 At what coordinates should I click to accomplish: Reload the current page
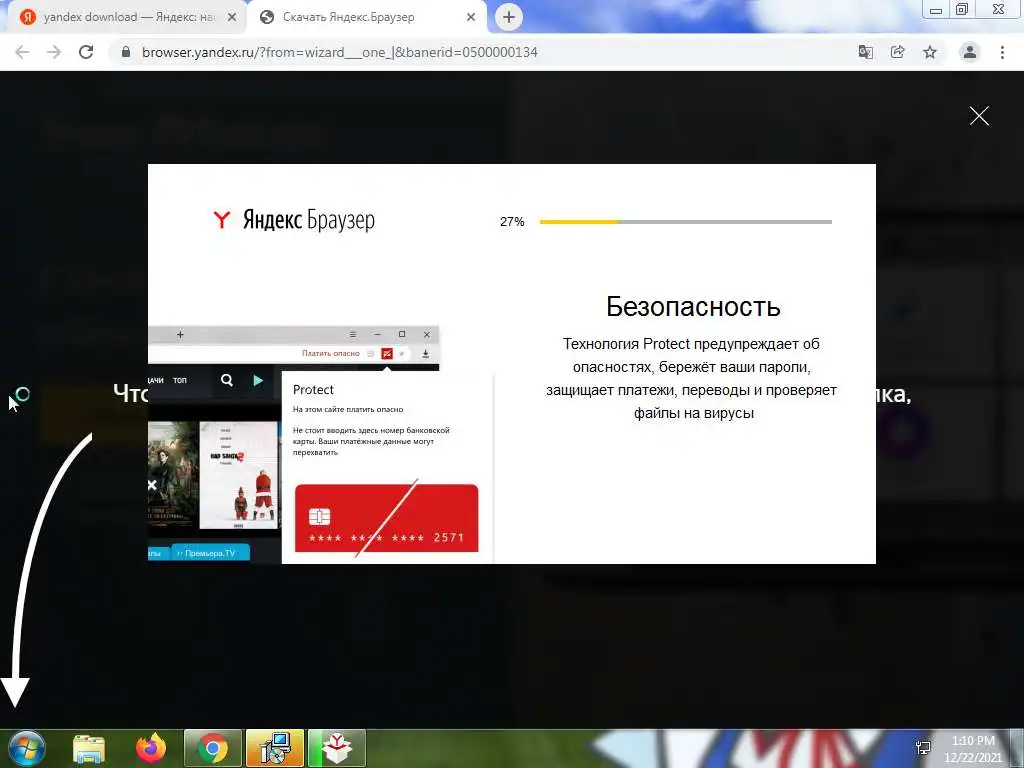86,52
